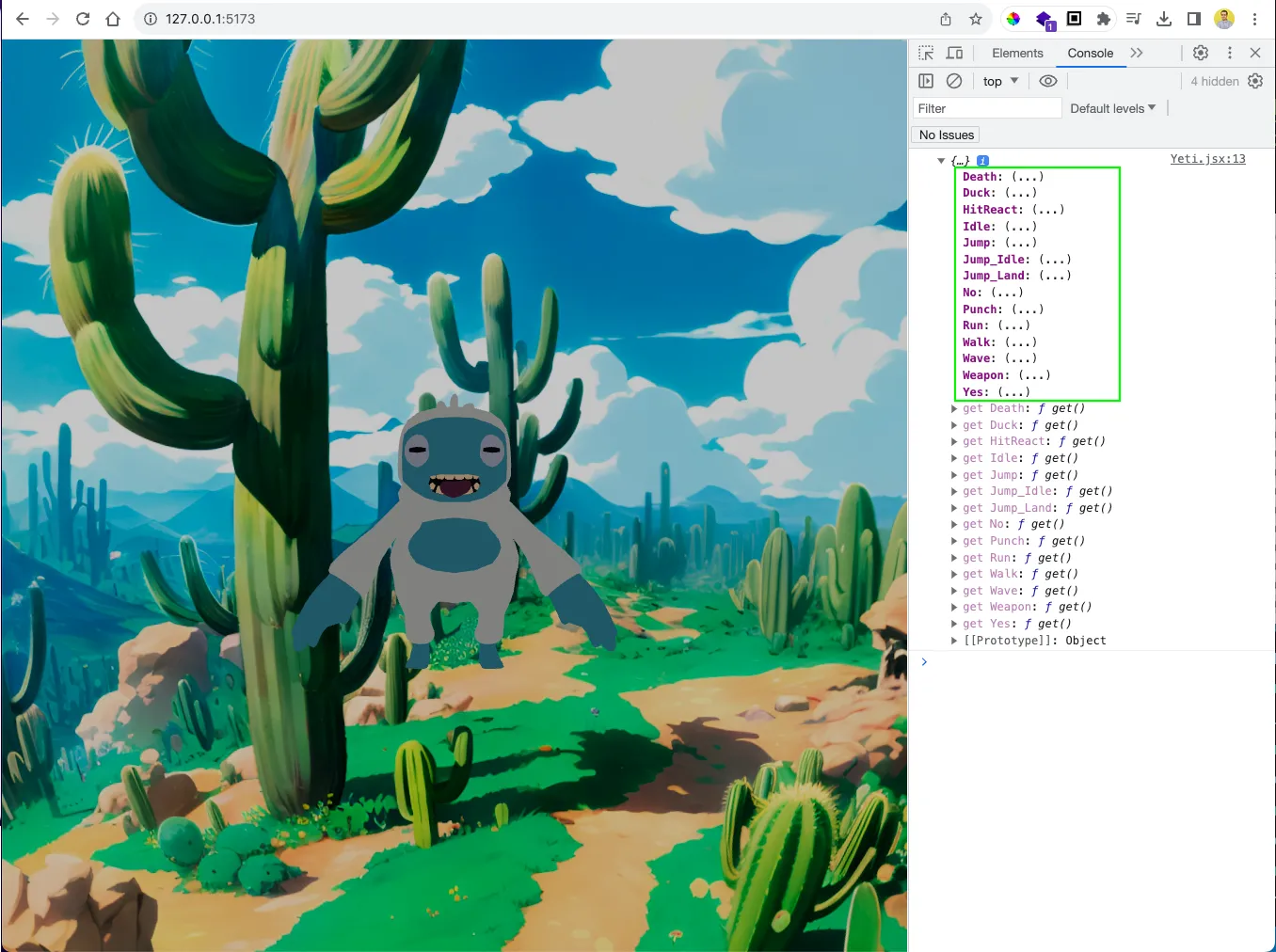Expand the get Duck getter

tap(954, 425)
